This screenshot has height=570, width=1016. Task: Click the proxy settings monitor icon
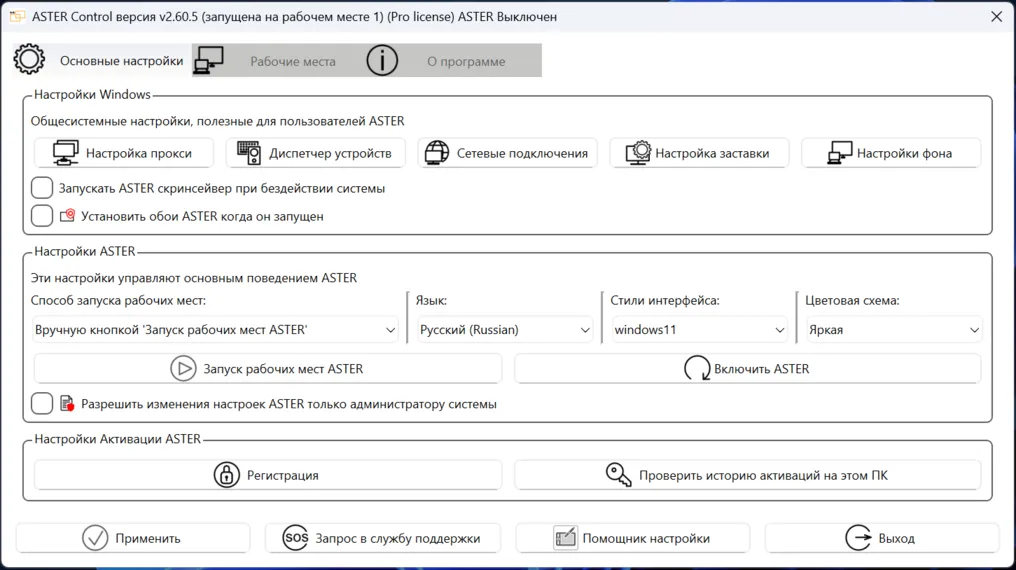(66, 153)
